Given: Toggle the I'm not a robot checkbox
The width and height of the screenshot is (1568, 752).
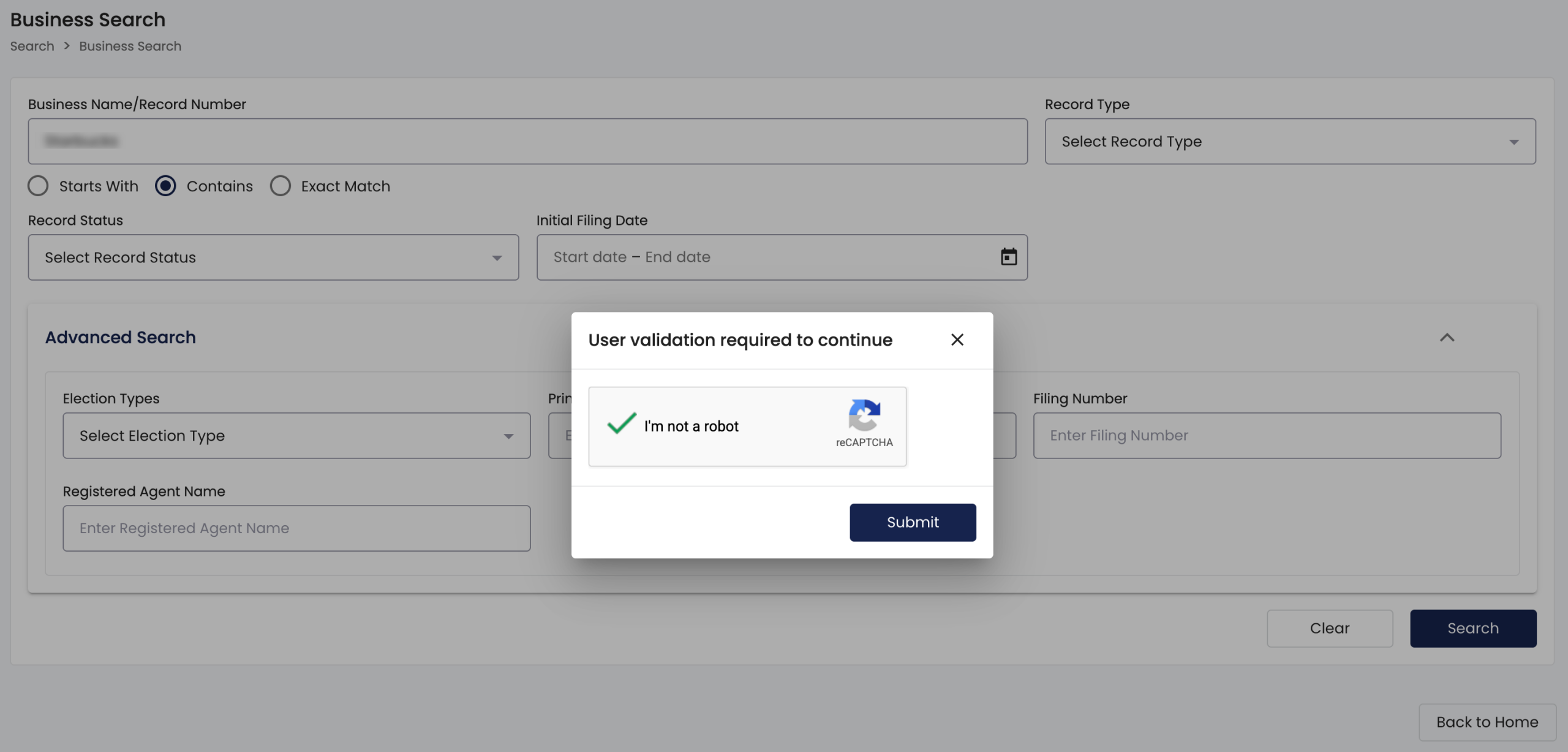Looking at the screenshot, I should click(x=621, y=425).
